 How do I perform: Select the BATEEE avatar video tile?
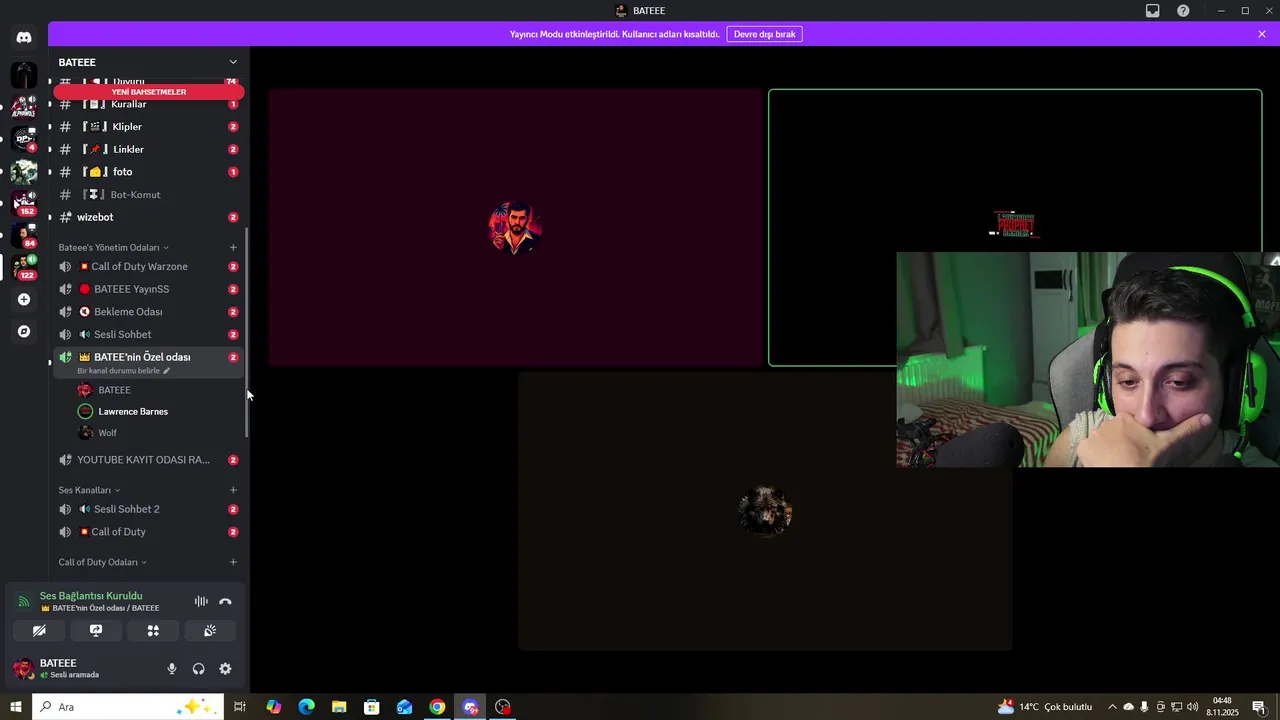point(515,228)
